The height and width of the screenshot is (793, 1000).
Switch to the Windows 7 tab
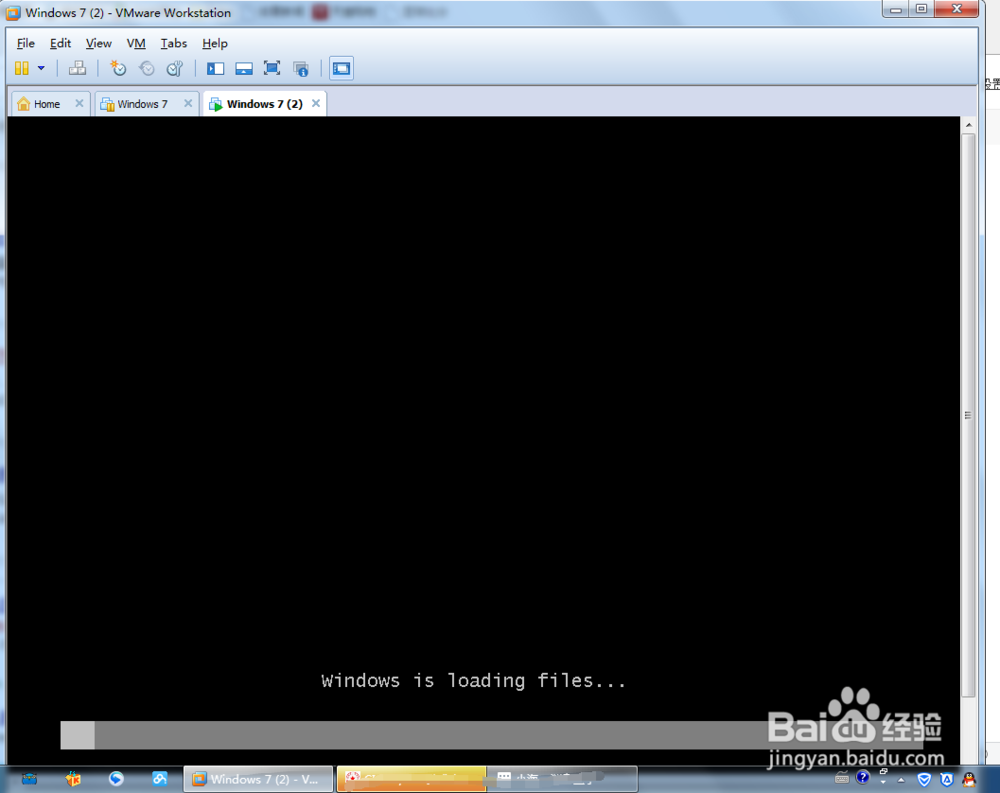(140, 103)
